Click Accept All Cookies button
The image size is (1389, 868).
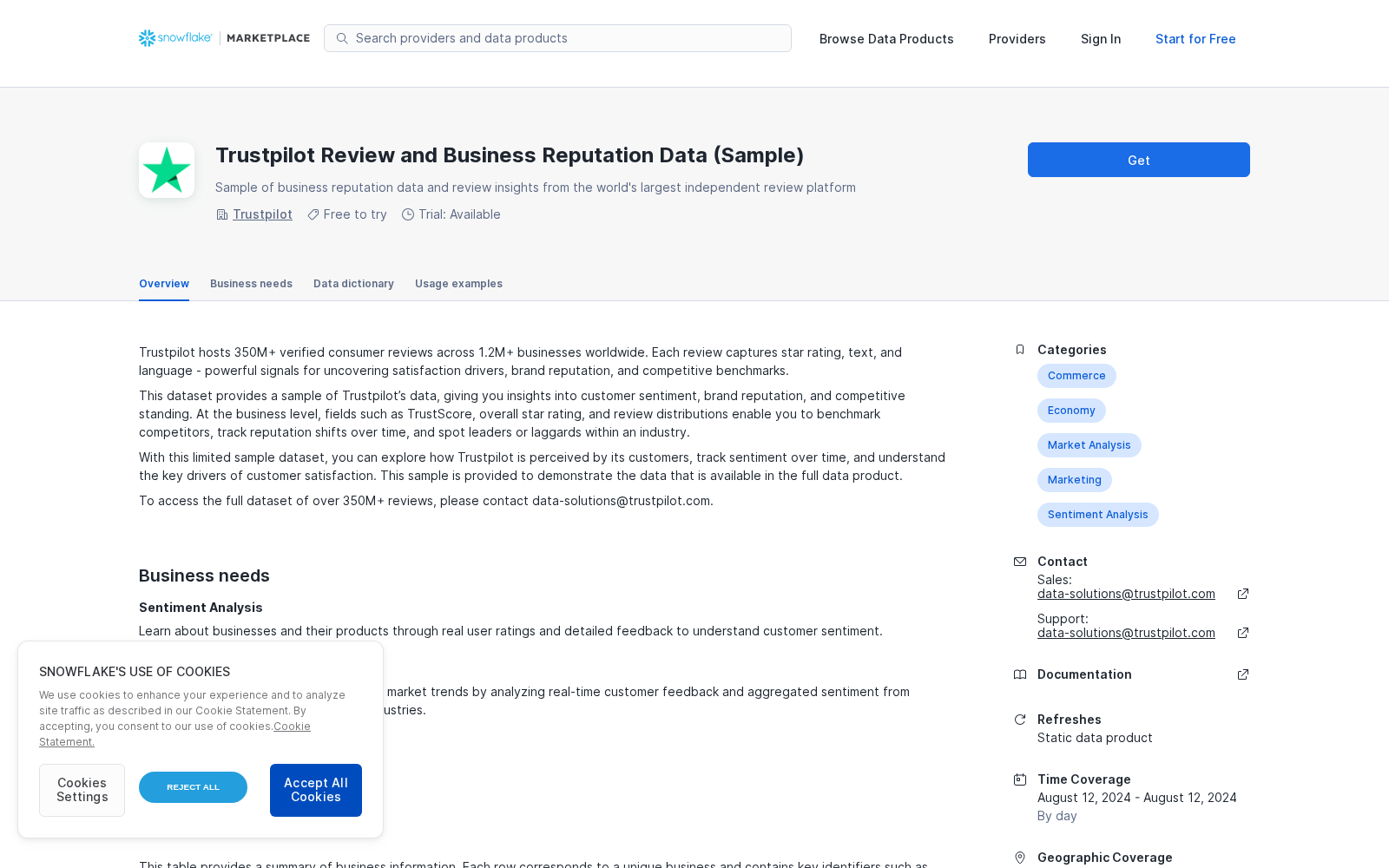316,790
